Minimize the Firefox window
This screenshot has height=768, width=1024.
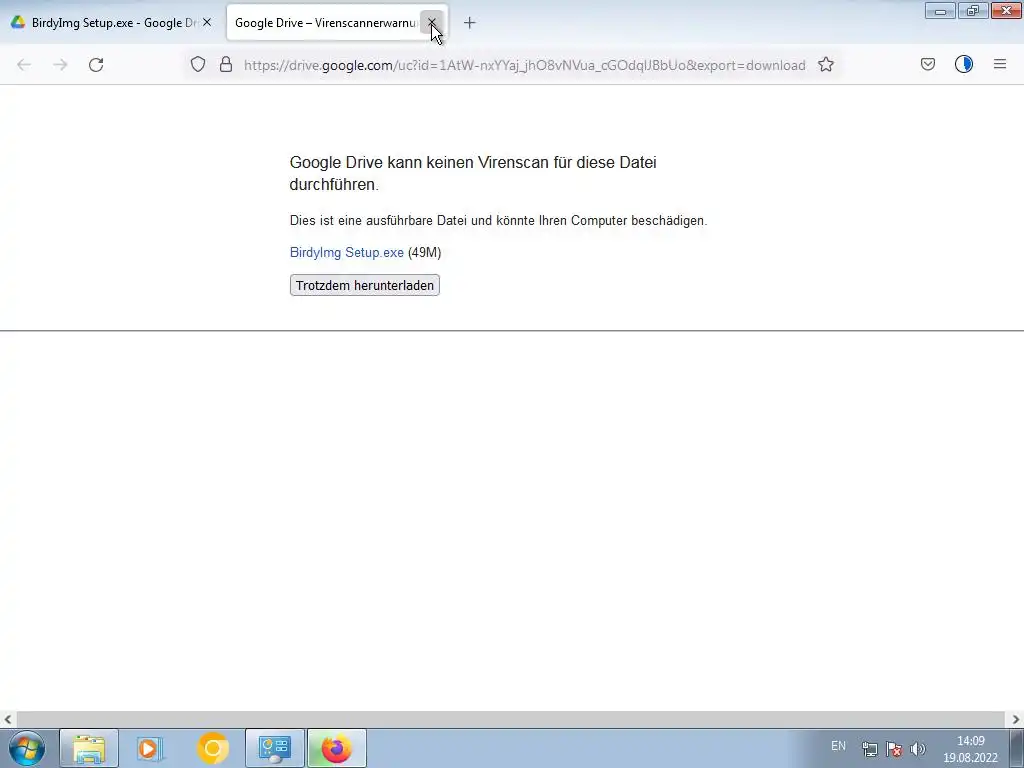click(x=940, y=11)
